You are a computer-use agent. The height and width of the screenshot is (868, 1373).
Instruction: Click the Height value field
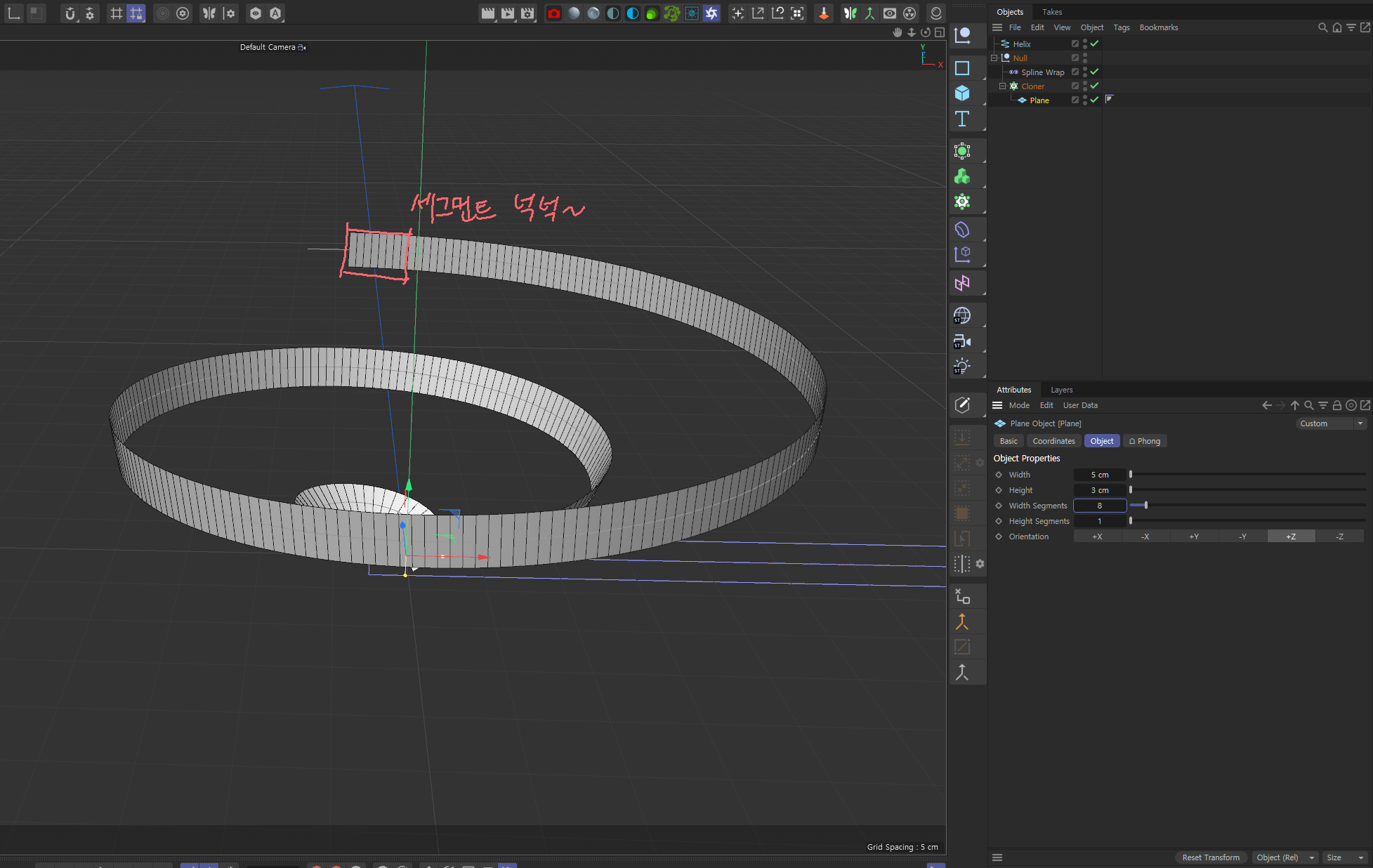click(x=1100, y=490)
